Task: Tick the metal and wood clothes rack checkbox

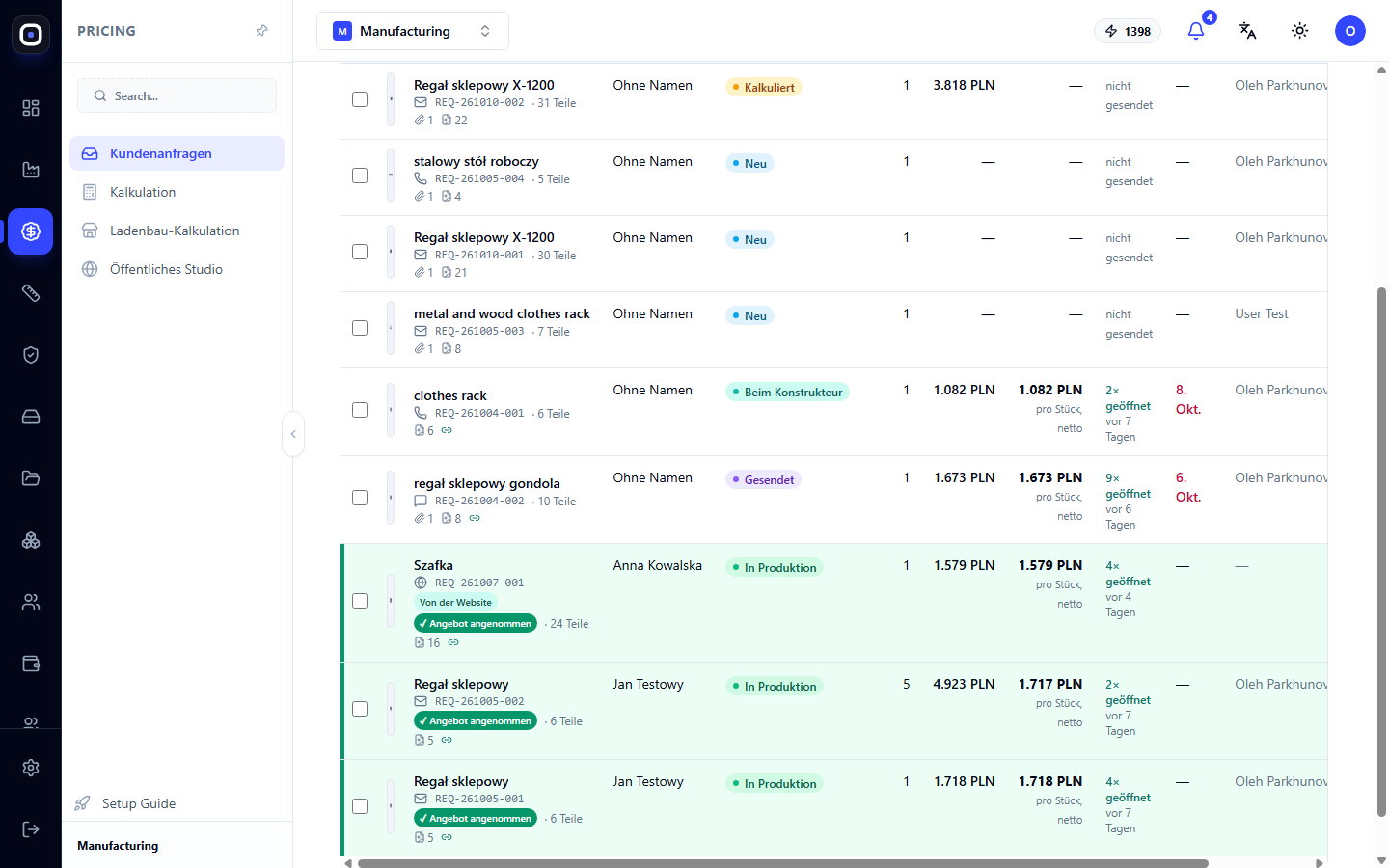Action: (x=360, y=328)
